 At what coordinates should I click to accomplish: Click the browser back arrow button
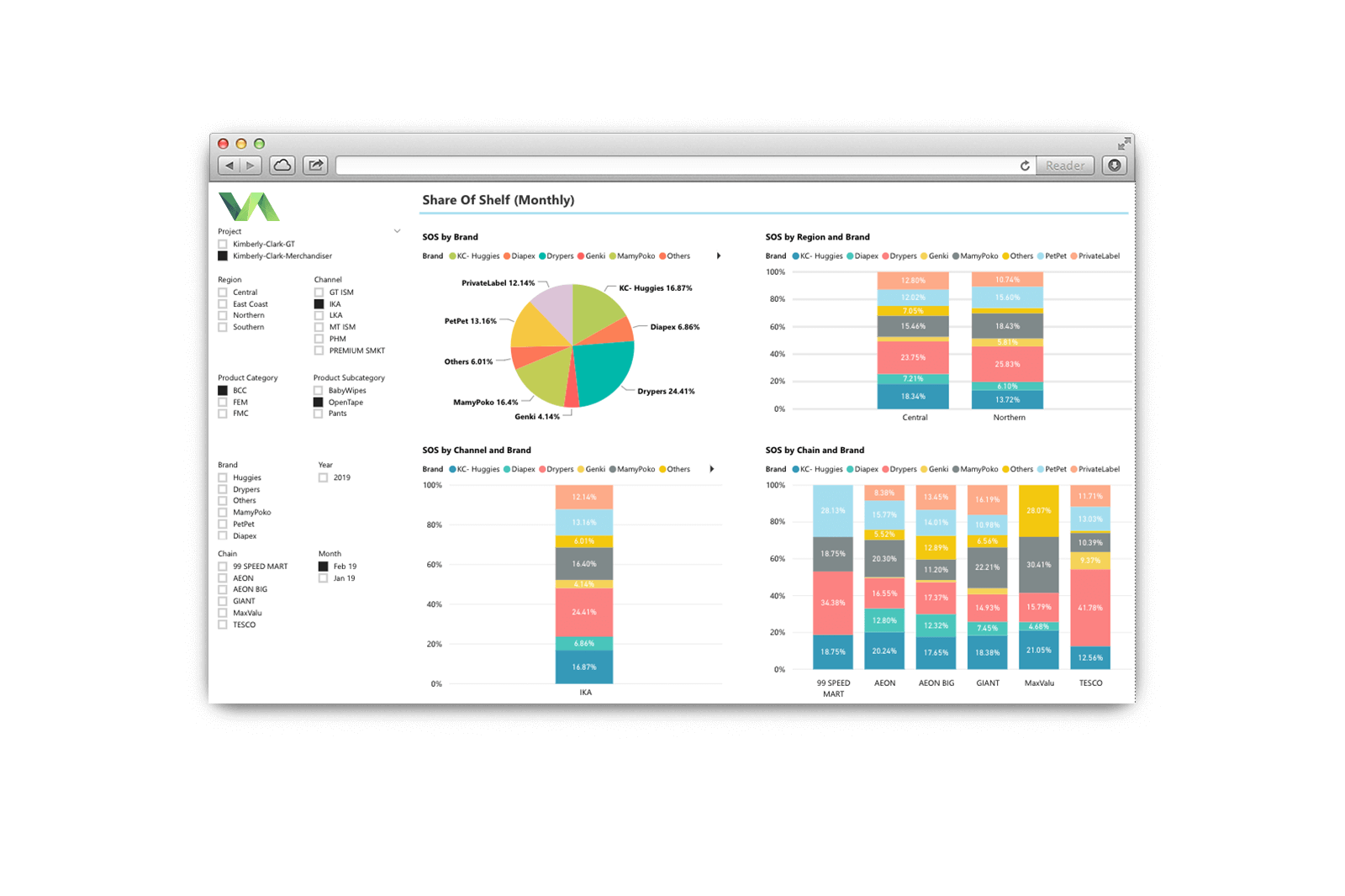click(x=229, y=166)
